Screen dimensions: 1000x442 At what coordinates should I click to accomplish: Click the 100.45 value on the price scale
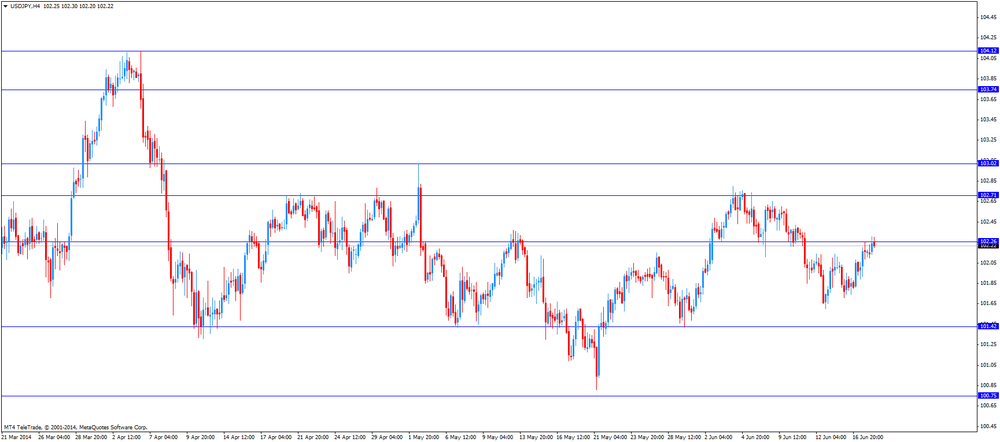tap(988, 425)
